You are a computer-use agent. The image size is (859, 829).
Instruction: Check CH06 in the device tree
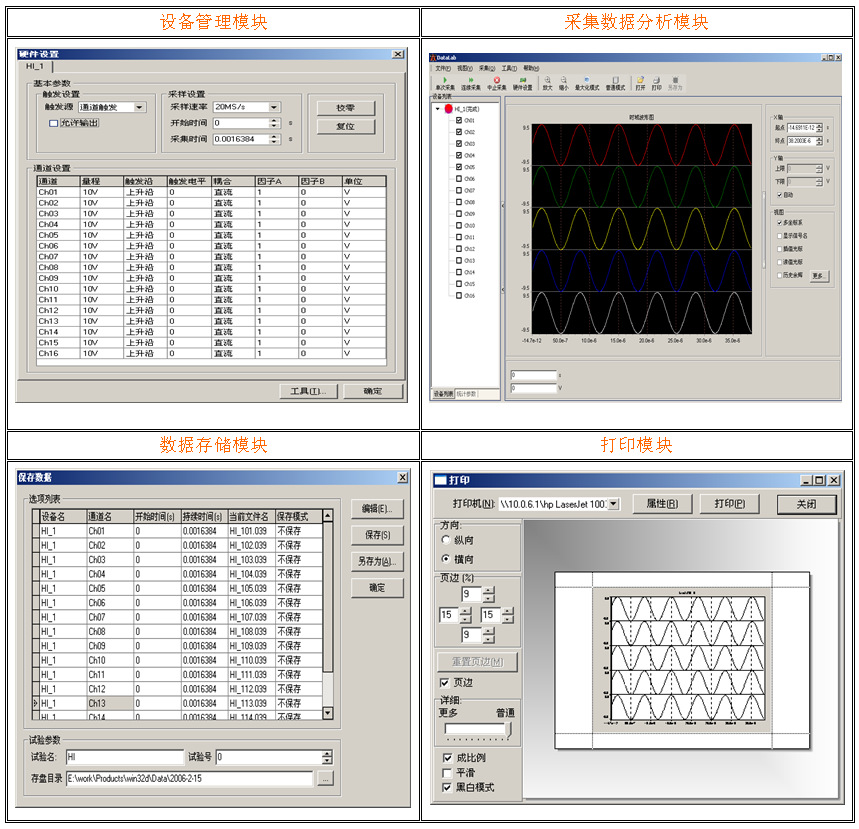[459, 179]
